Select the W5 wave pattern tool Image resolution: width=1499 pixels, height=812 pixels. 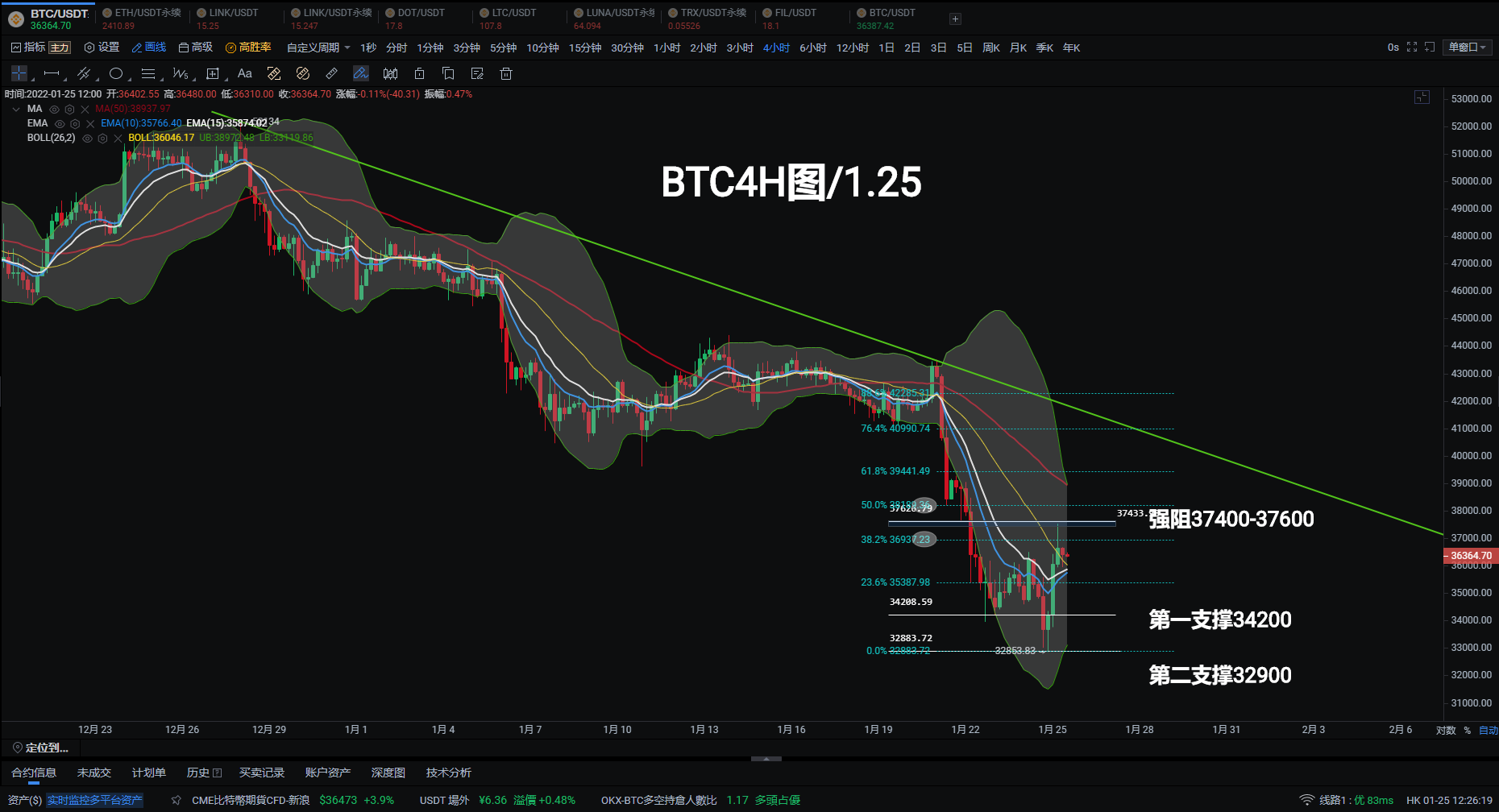(181, 73)
